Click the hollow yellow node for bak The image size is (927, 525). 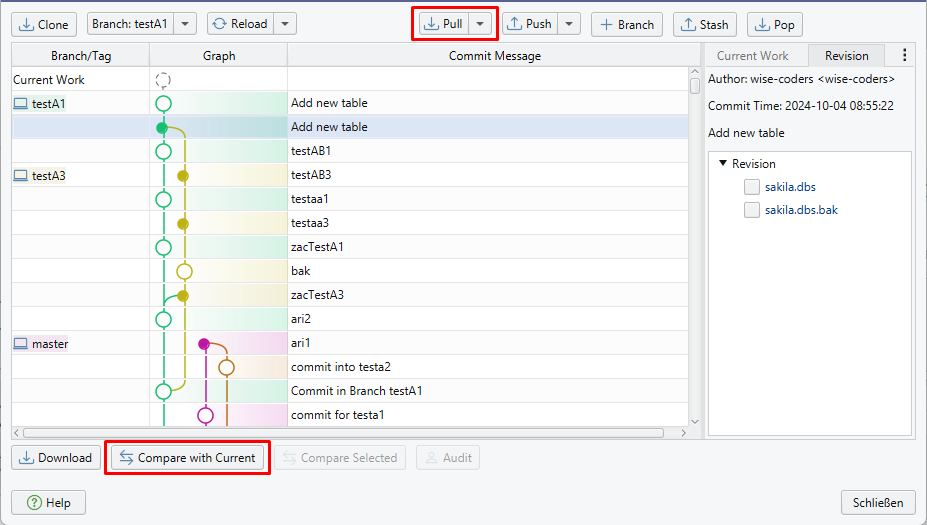184,271
